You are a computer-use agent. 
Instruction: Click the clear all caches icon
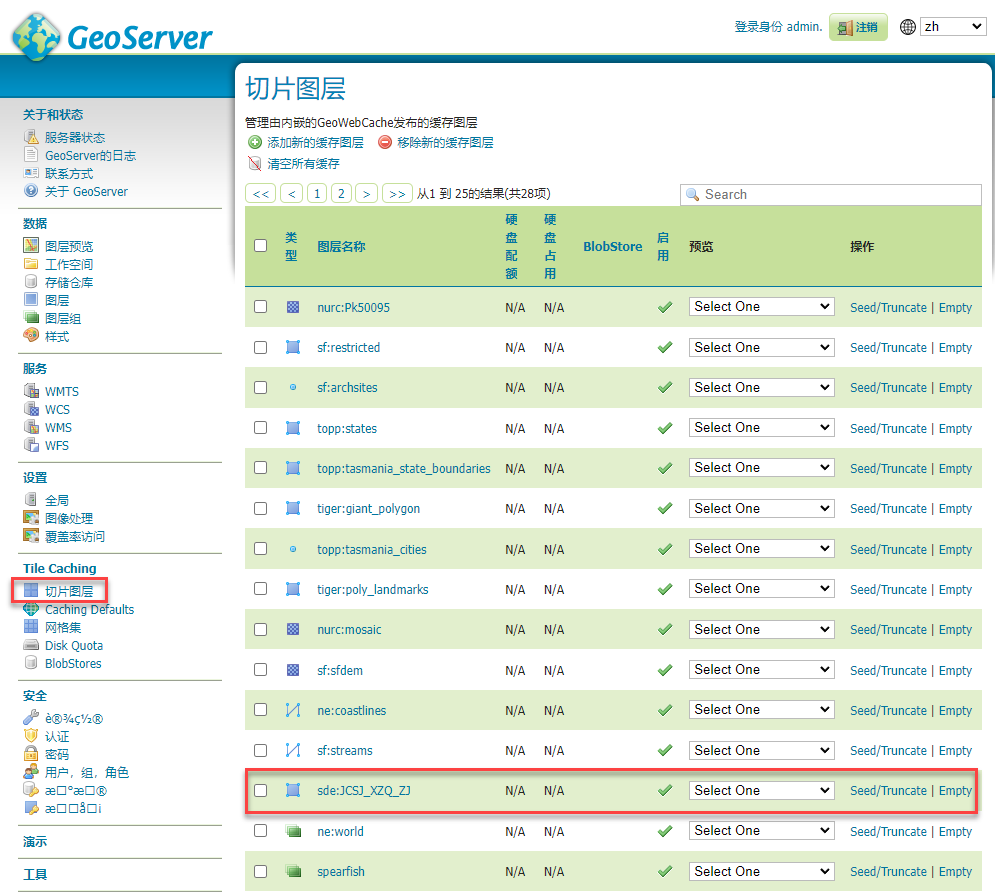pyautogui.click(x=254, y=164)
